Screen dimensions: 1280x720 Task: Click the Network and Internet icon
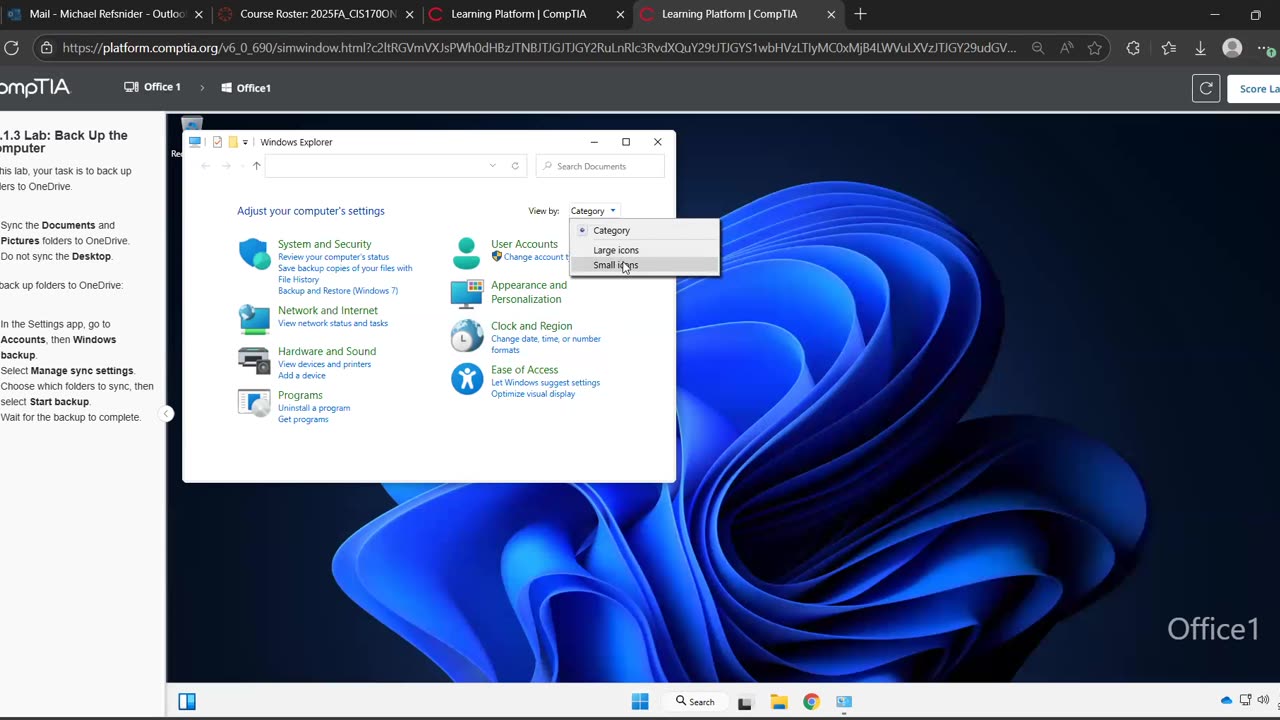tap(254, 319)
